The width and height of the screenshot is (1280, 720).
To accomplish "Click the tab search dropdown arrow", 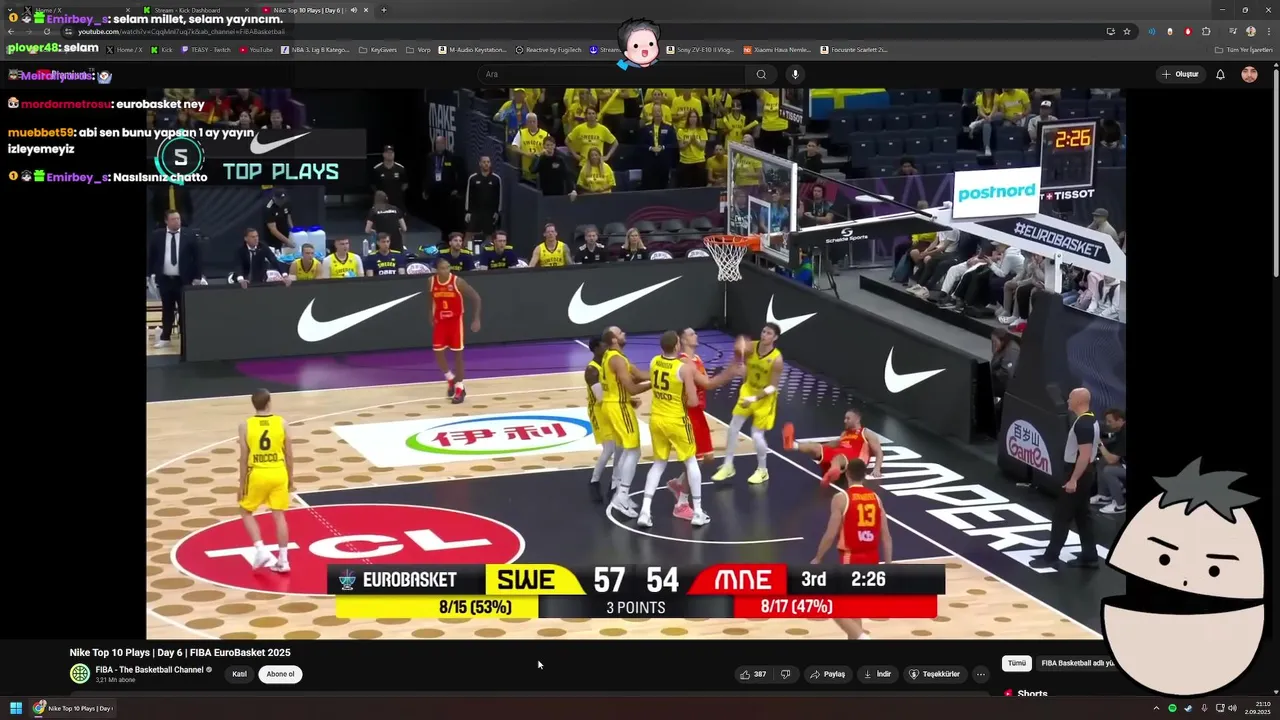I will pos(10,10).
